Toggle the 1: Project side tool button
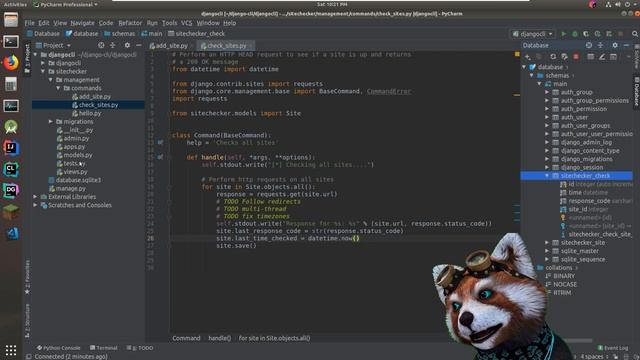640x360 pixels. (x=27, y=59)
